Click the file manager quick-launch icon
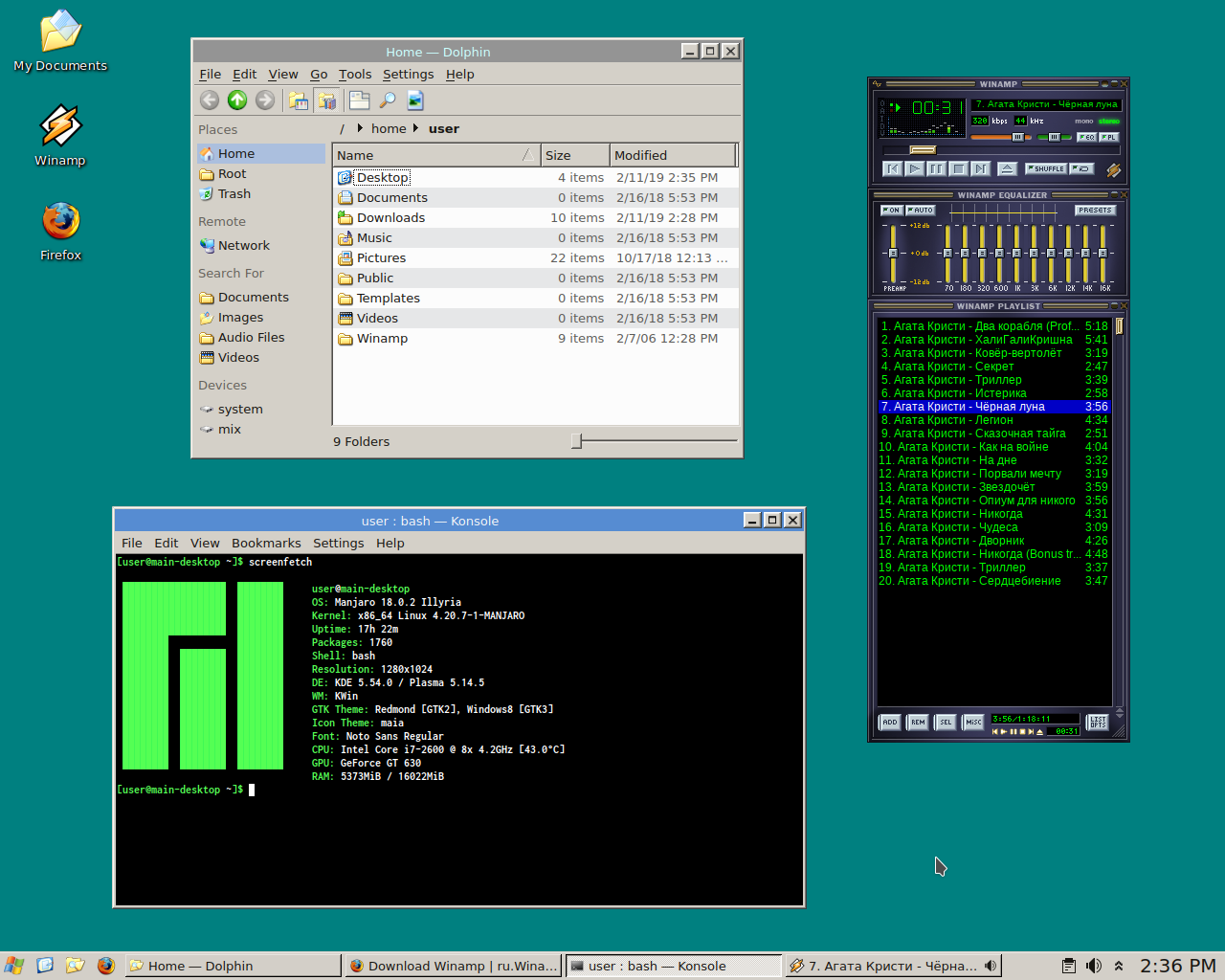 click(75, 966)
